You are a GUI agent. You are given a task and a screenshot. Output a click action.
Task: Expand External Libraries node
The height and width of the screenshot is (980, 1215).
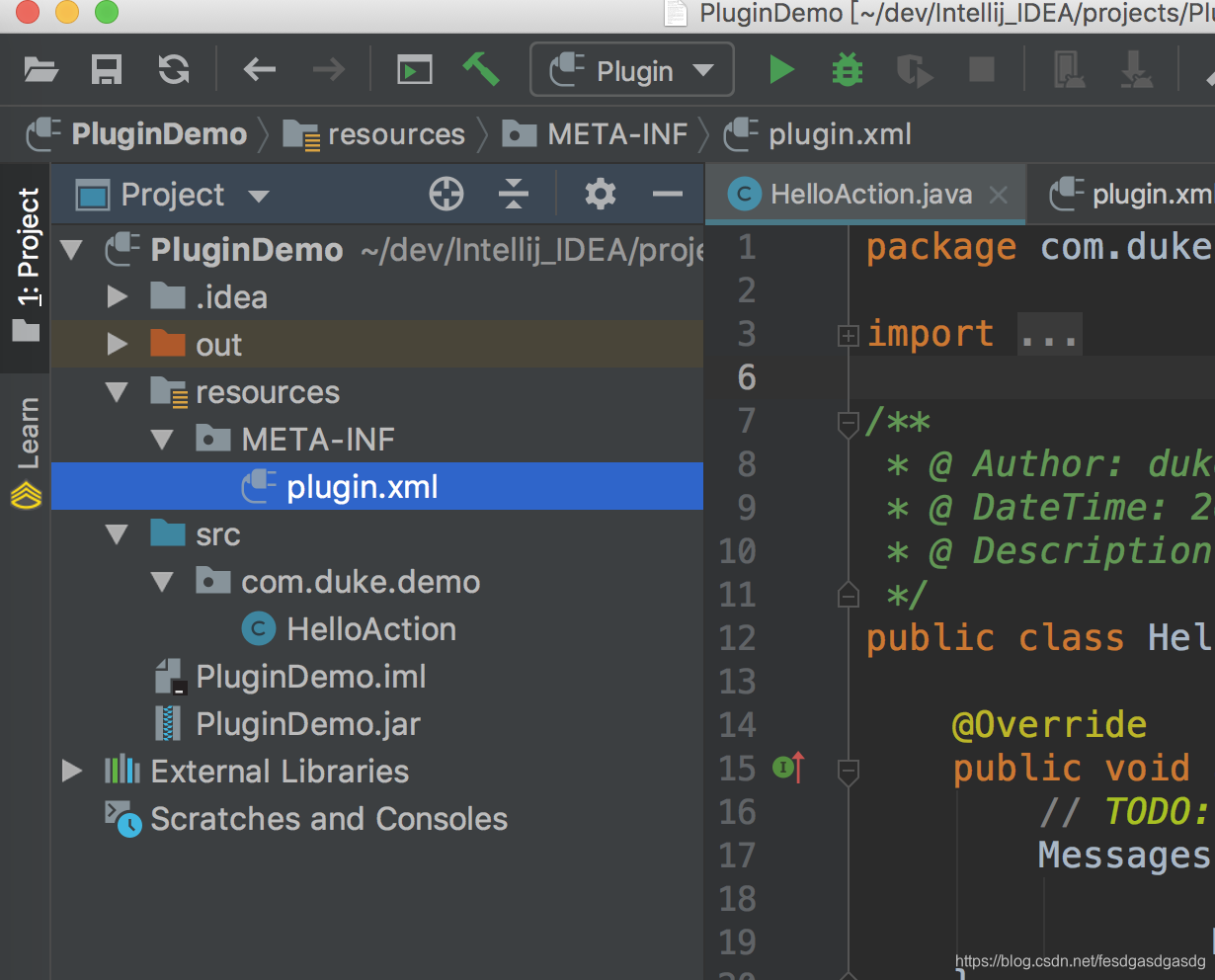[71, 772]
